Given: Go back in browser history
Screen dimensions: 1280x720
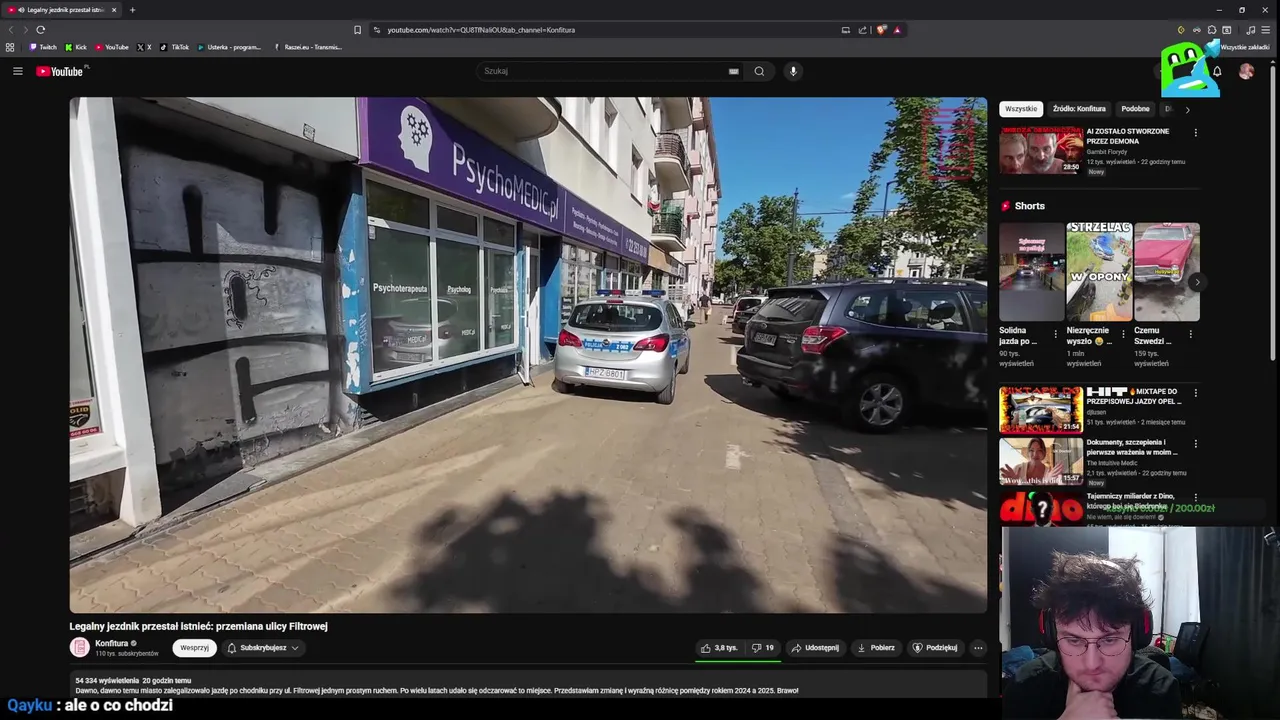Looking at the screenshot, I should (12, 30).
